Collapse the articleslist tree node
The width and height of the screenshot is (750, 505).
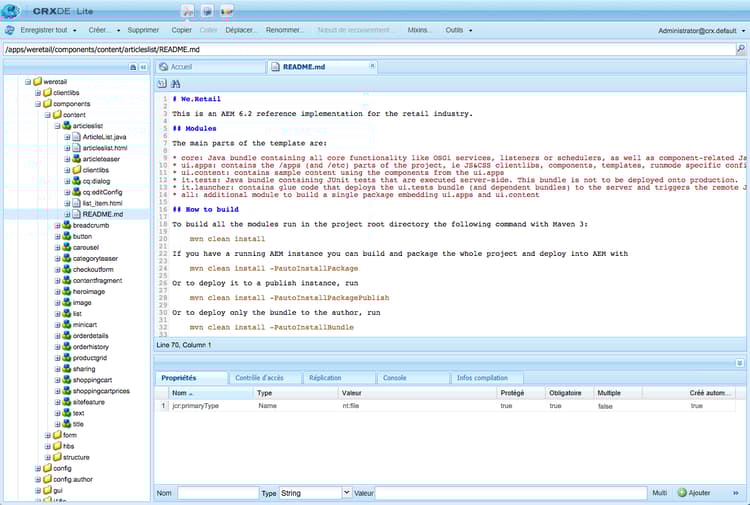57,126
